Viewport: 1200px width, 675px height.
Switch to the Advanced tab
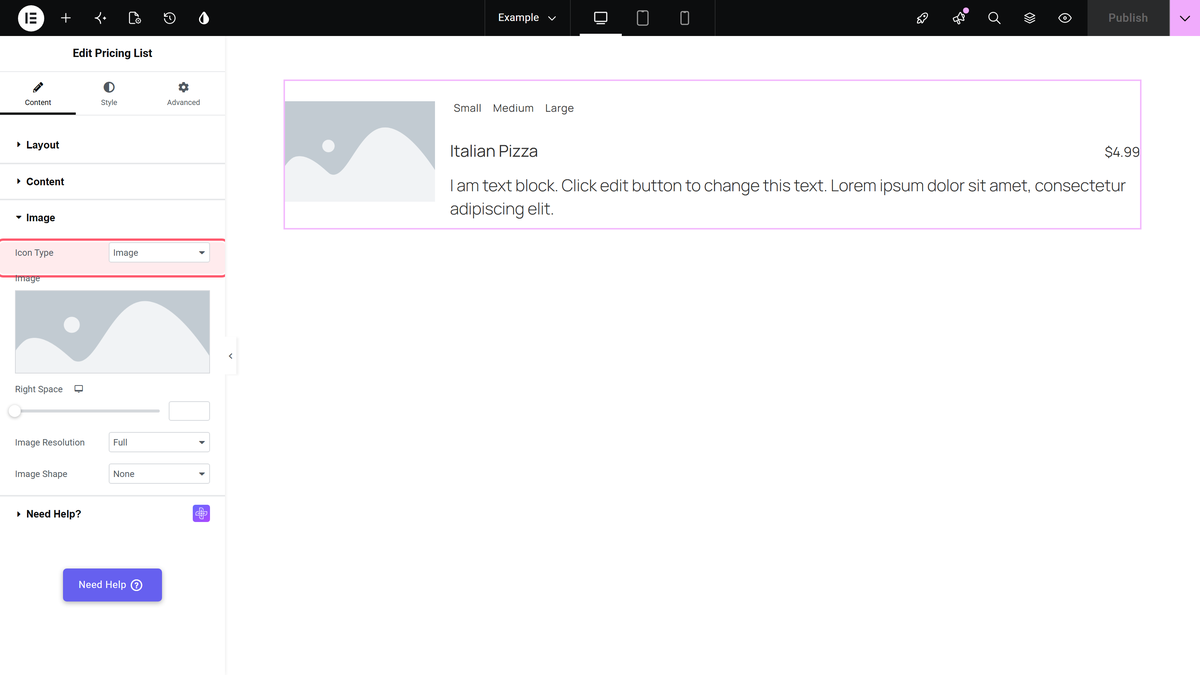(x=183, y=94)
